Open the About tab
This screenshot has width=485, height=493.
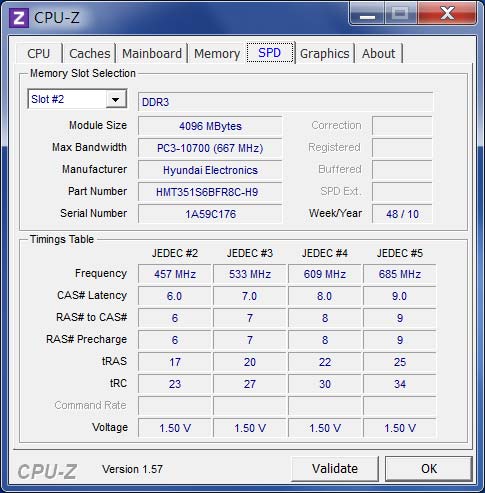(379, 53)
